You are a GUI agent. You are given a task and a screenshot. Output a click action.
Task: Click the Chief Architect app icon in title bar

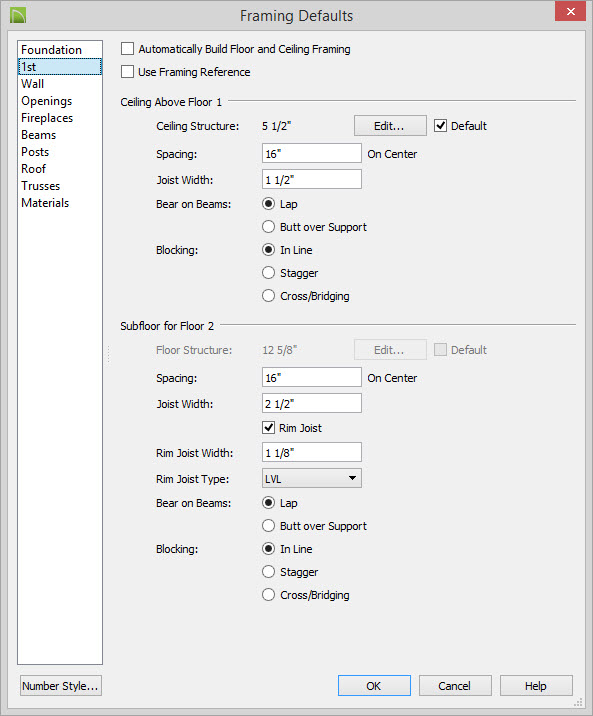[x=18, y=15]
